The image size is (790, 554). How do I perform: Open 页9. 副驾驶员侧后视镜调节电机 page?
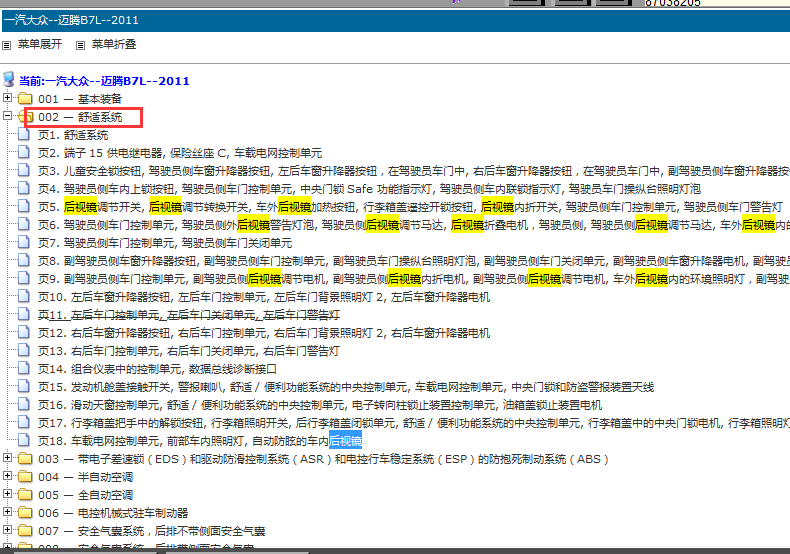click(414, 279)
